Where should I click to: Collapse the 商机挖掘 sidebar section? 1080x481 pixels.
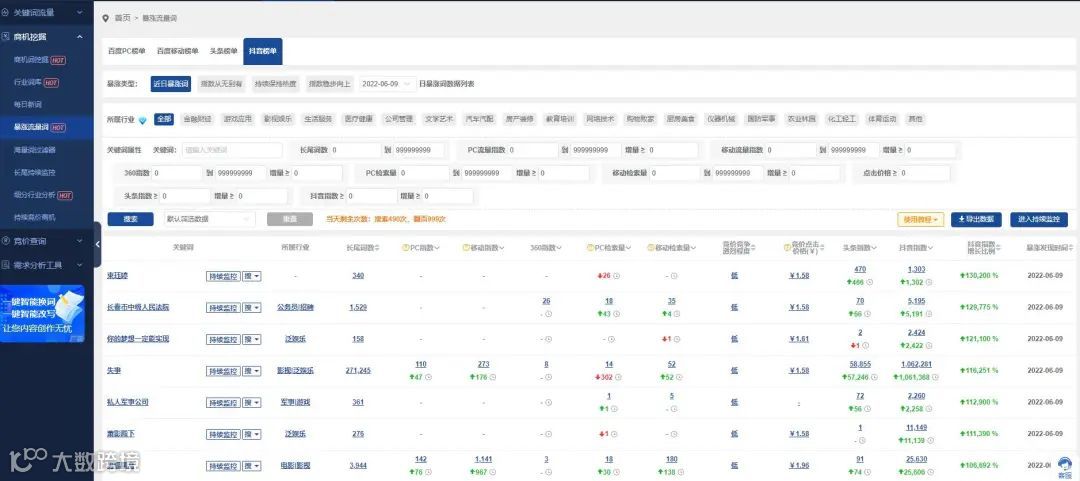click(x=80, y=37)
